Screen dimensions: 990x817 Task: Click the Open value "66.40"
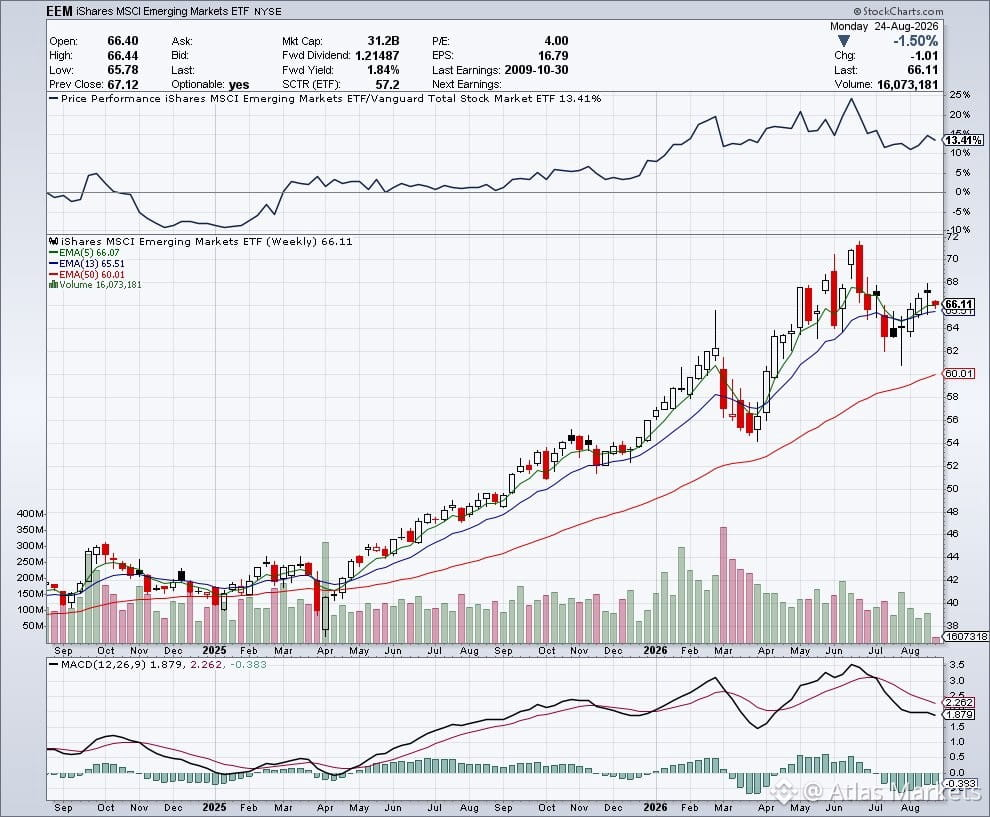(x=122, y=41)
